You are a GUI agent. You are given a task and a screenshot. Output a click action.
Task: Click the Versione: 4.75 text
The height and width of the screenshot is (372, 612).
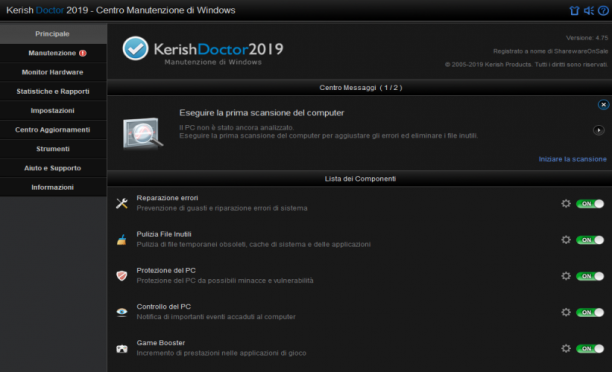tap(587, 38)
